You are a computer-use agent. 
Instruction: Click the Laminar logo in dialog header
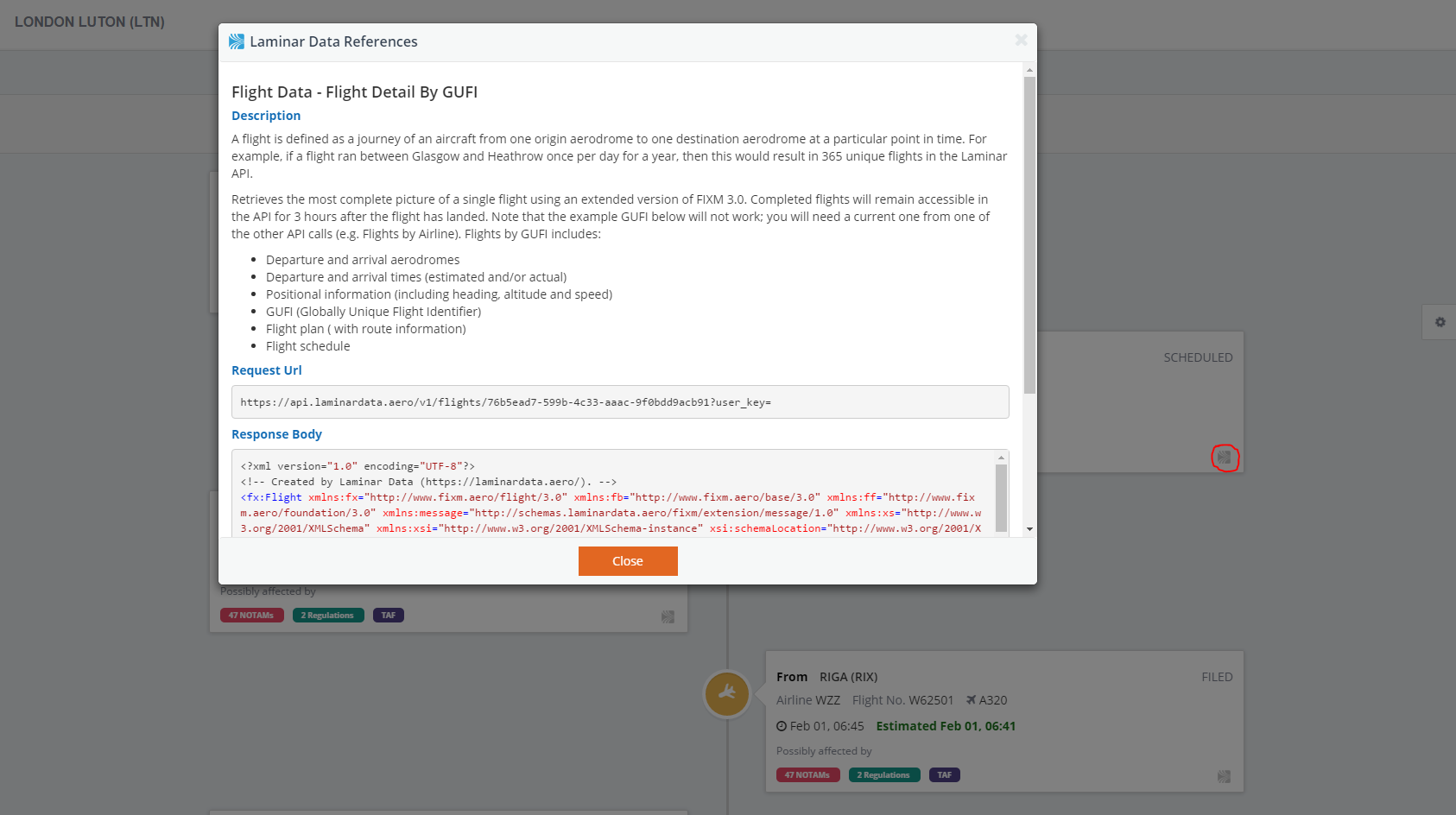(x=237, y=41)
